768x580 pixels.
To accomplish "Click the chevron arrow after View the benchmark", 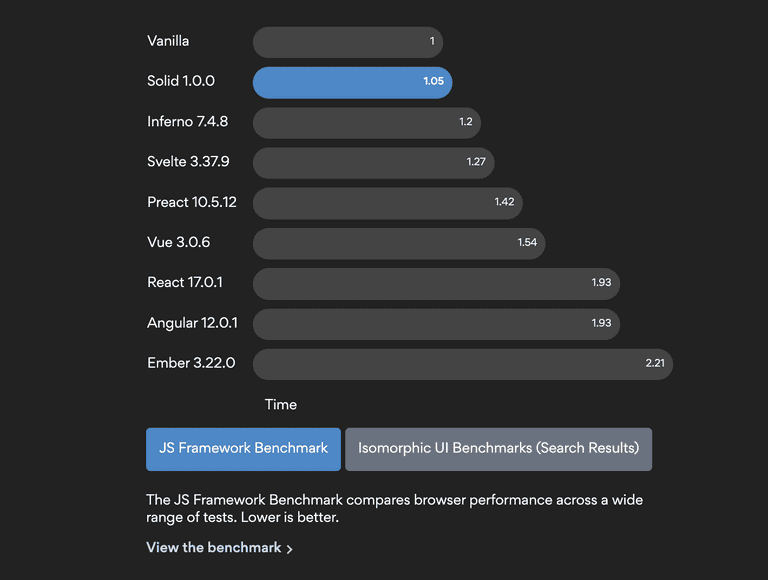I will [x=290, y=549].
